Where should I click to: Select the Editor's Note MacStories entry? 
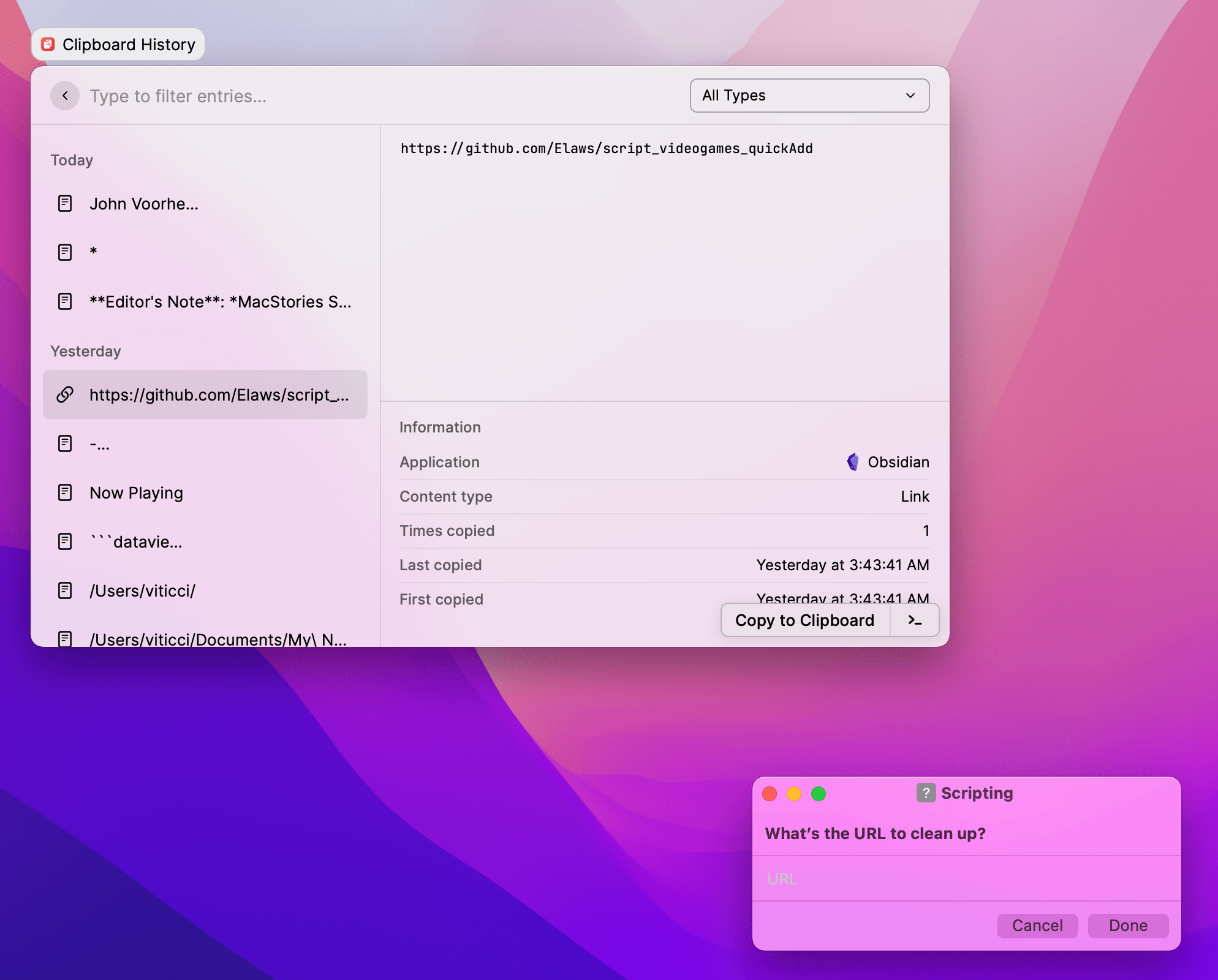pyautogui.click(x=205, y=301)
